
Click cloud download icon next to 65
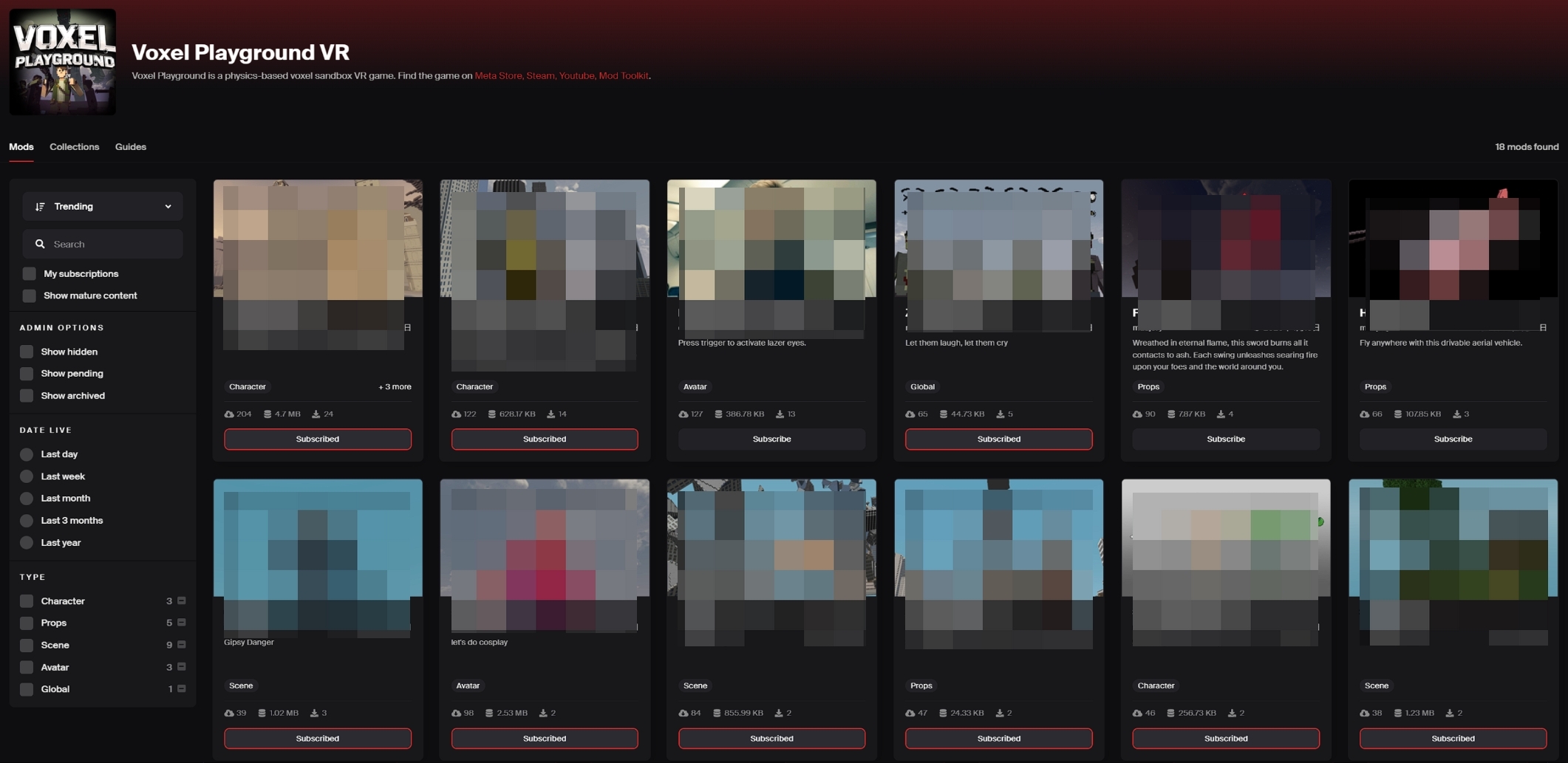click(x=910, y=414)
